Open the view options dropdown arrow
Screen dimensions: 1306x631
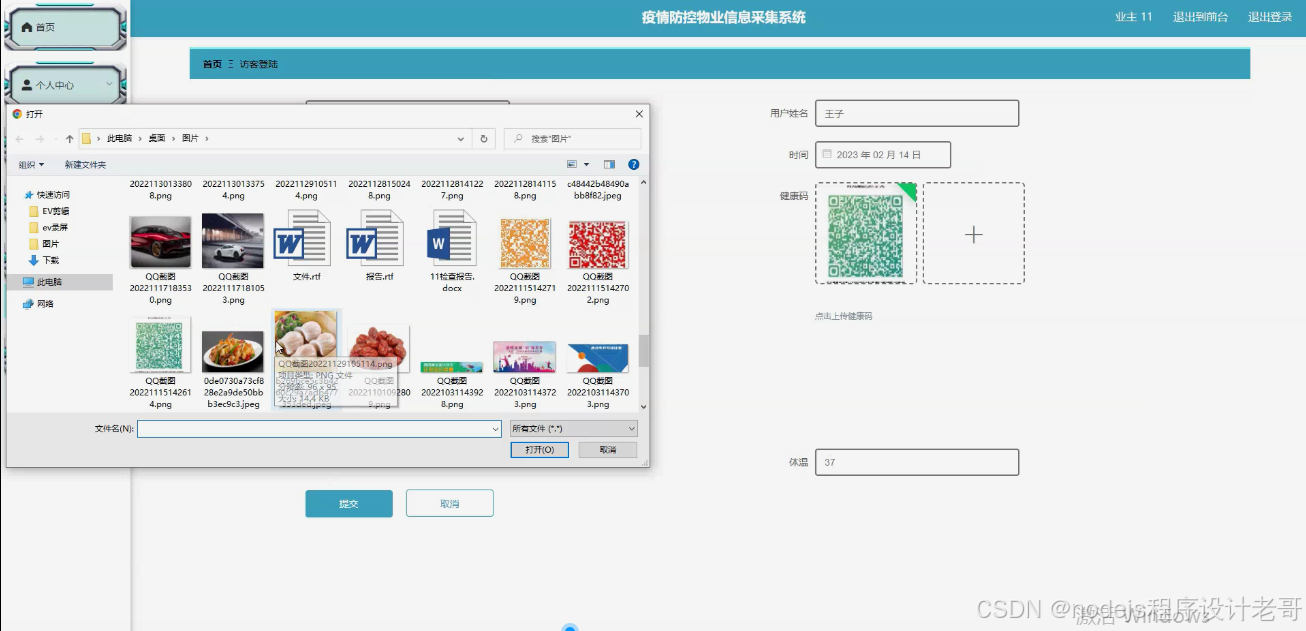click(586, 164)
